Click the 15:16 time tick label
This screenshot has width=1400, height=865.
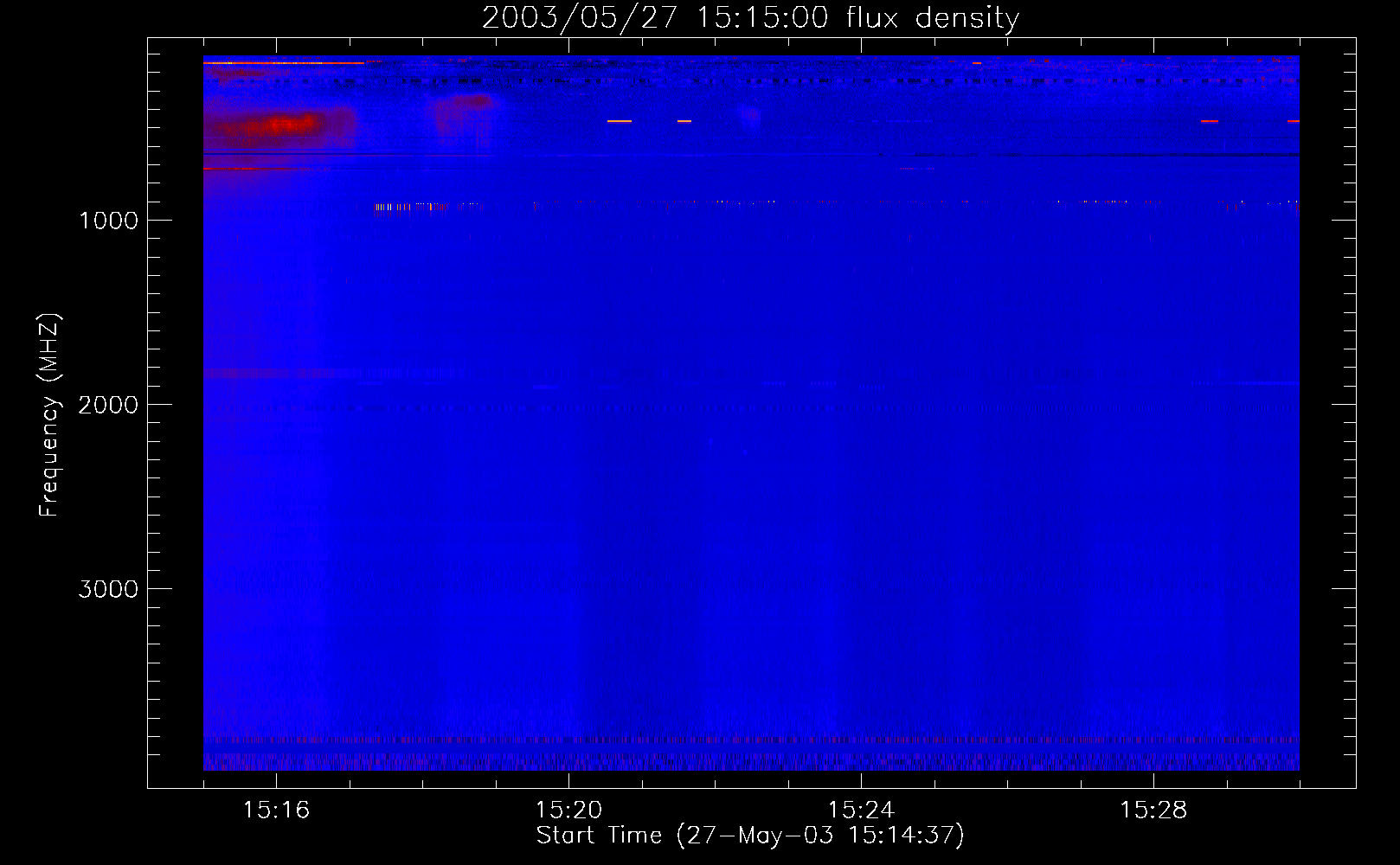click(276, 811)
